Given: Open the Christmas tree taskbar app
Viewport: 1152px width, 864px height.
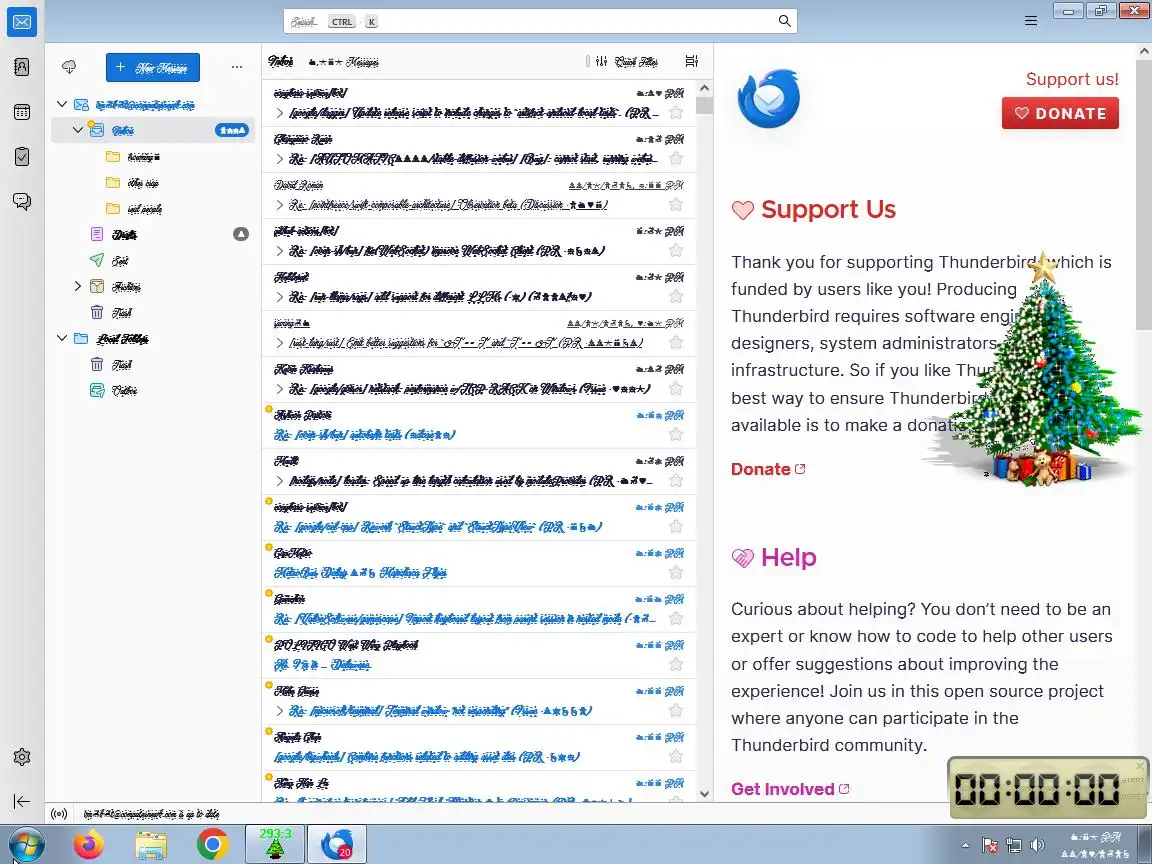Looking at the screenshot, I should pos(275,844).
